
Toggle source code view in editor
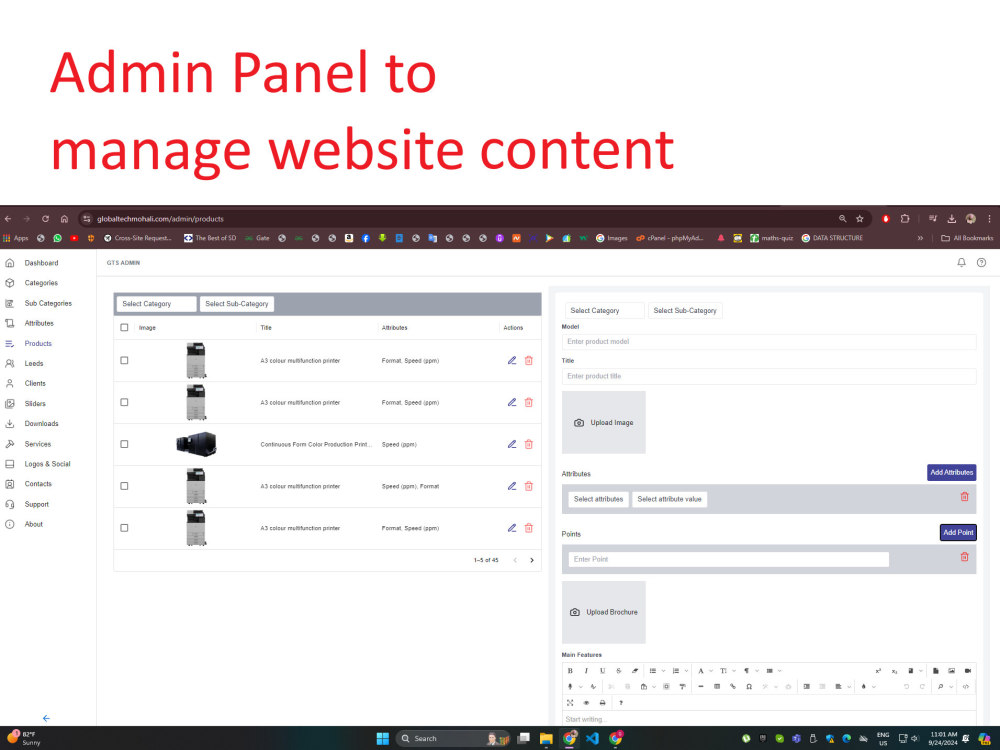point(966,686)
